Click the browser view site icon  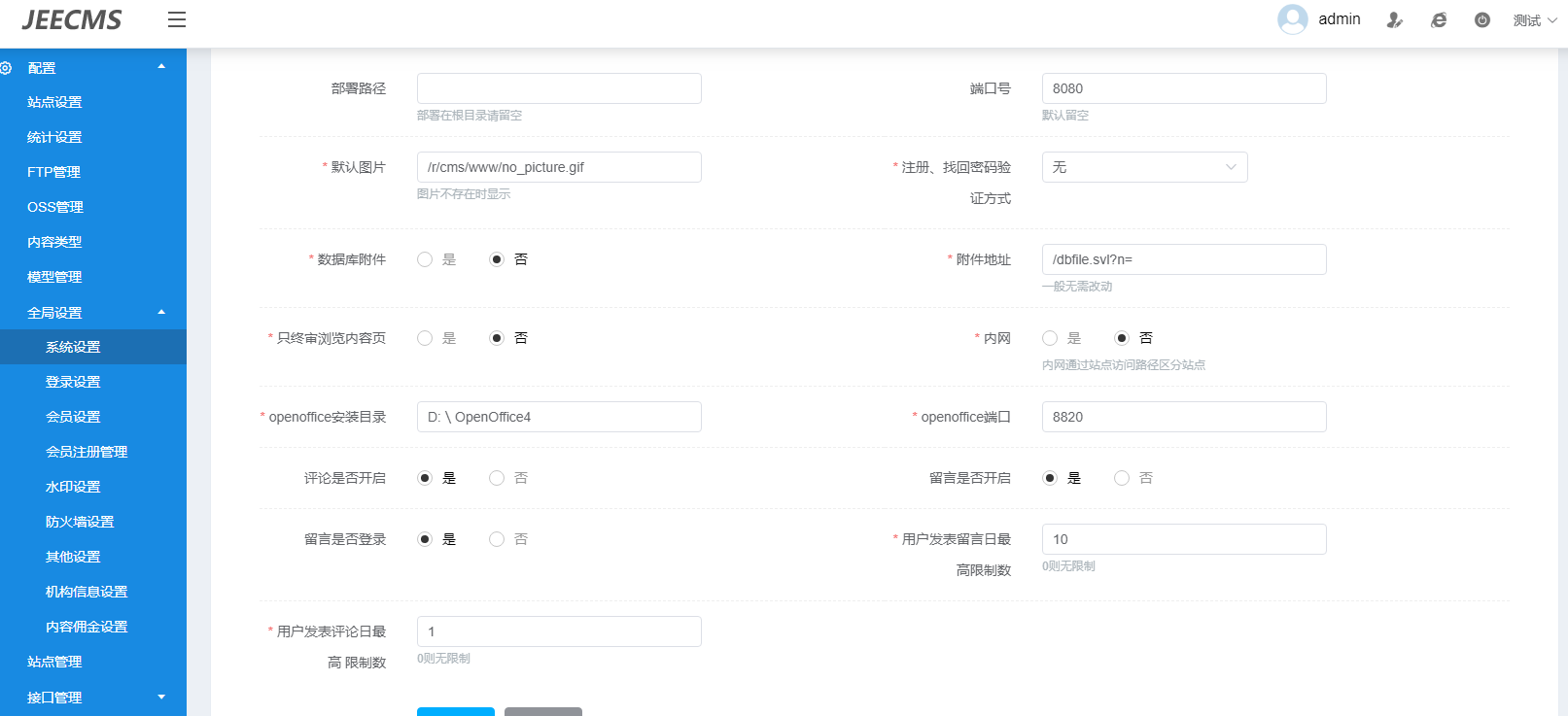click(1439, 19)
